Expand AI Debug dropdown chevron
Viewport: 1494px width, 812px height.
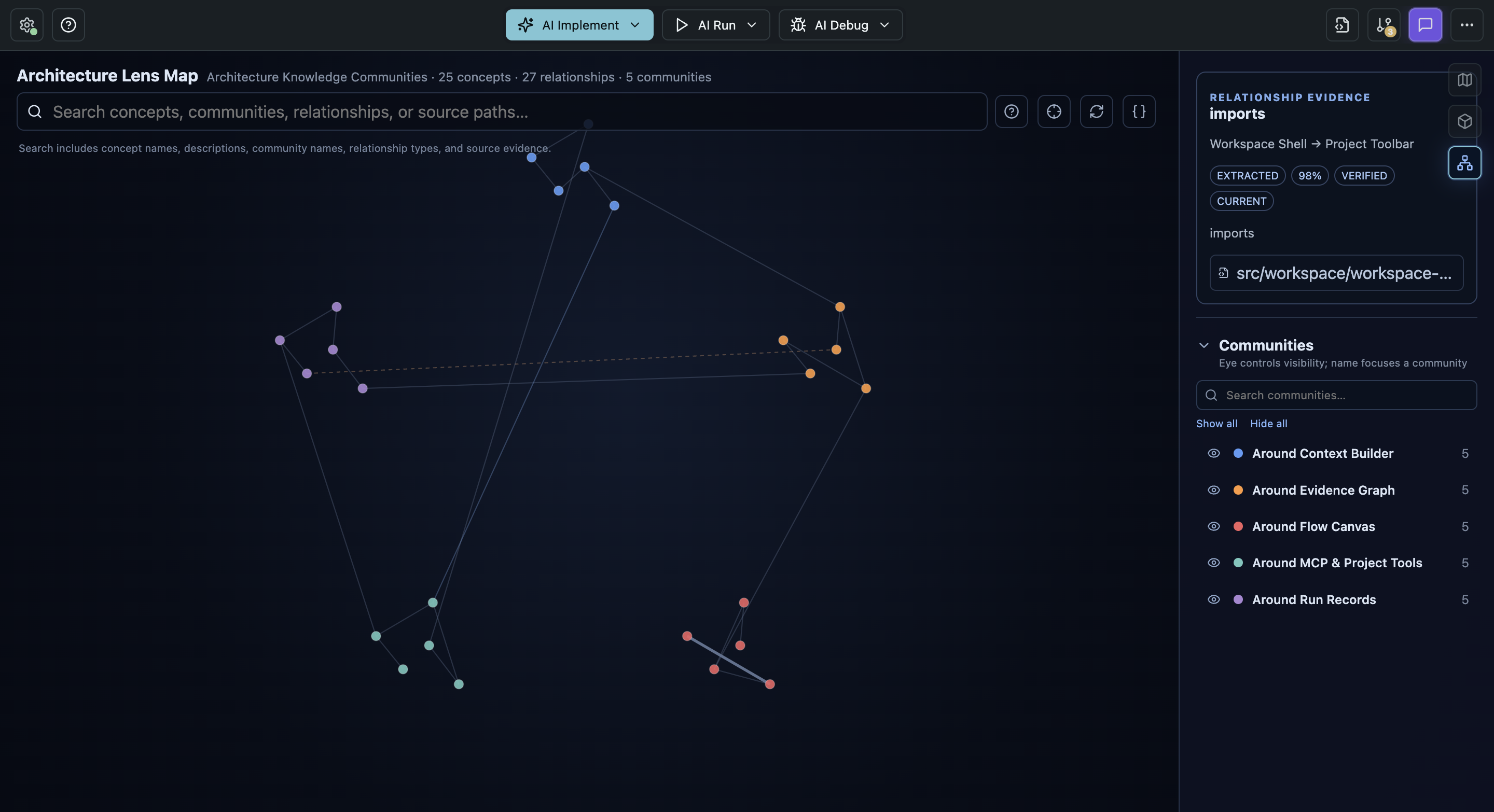884,25
